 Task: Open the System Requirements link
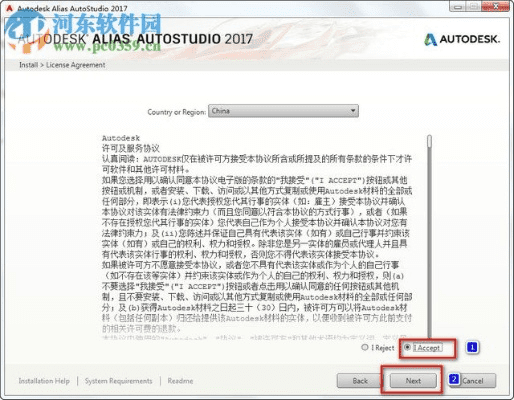(118, 381)
